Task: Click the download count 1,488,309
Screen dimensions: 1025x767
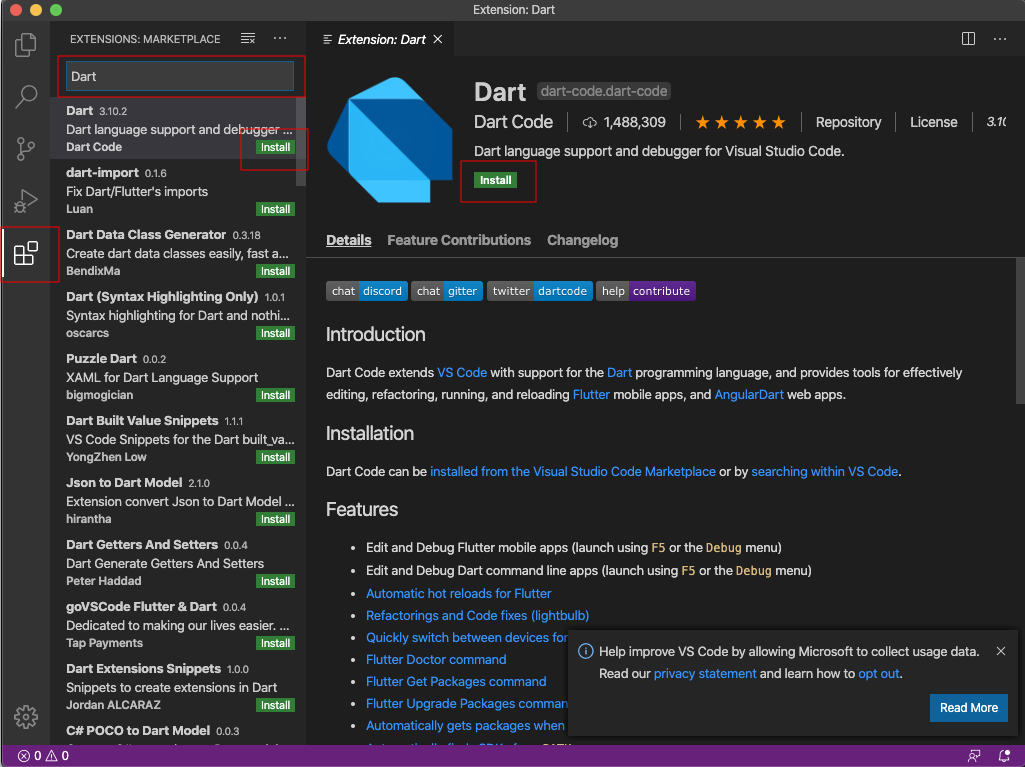Action: tap(624, 122)
